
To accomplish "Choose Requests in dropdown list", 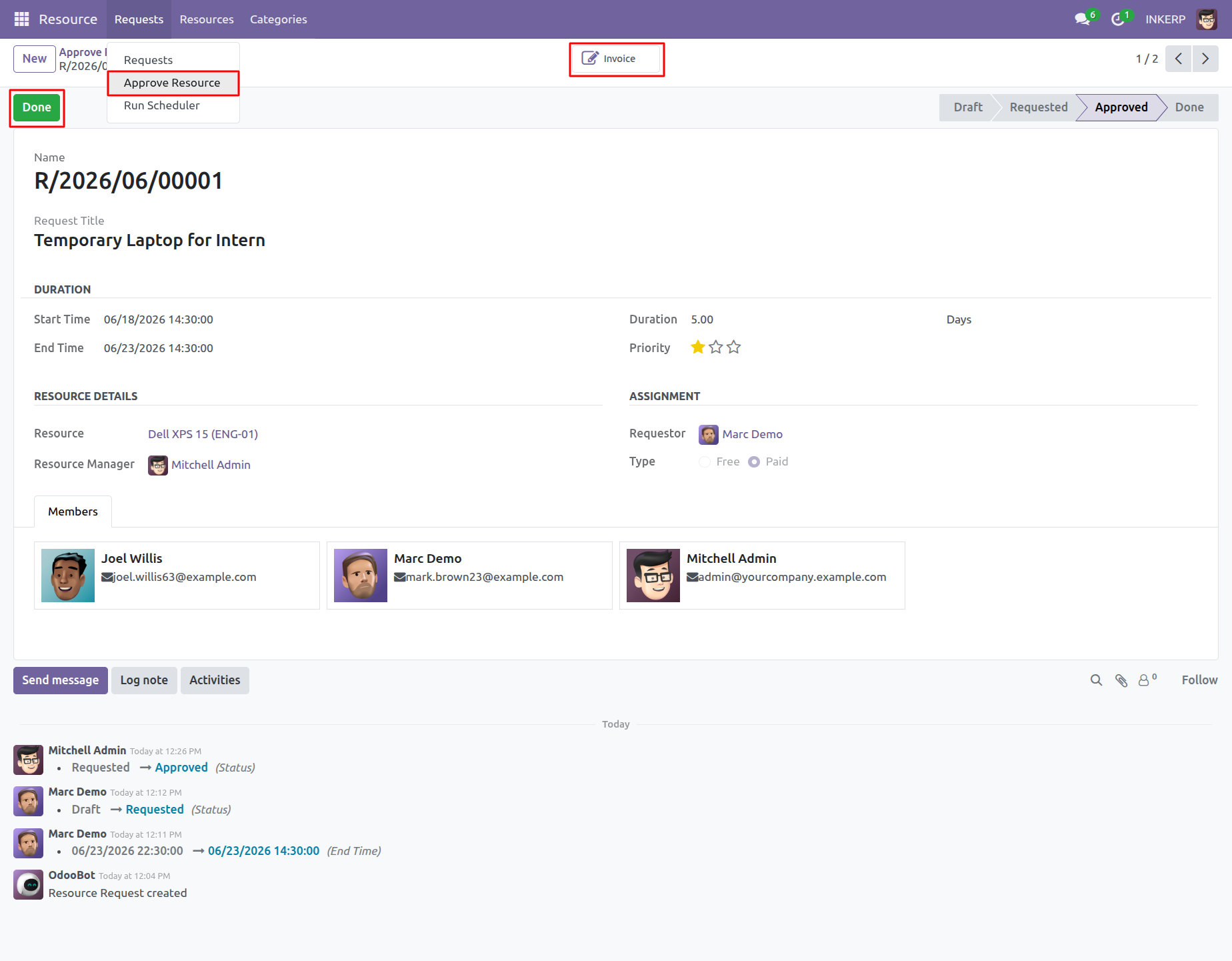I will click(173, 60).
